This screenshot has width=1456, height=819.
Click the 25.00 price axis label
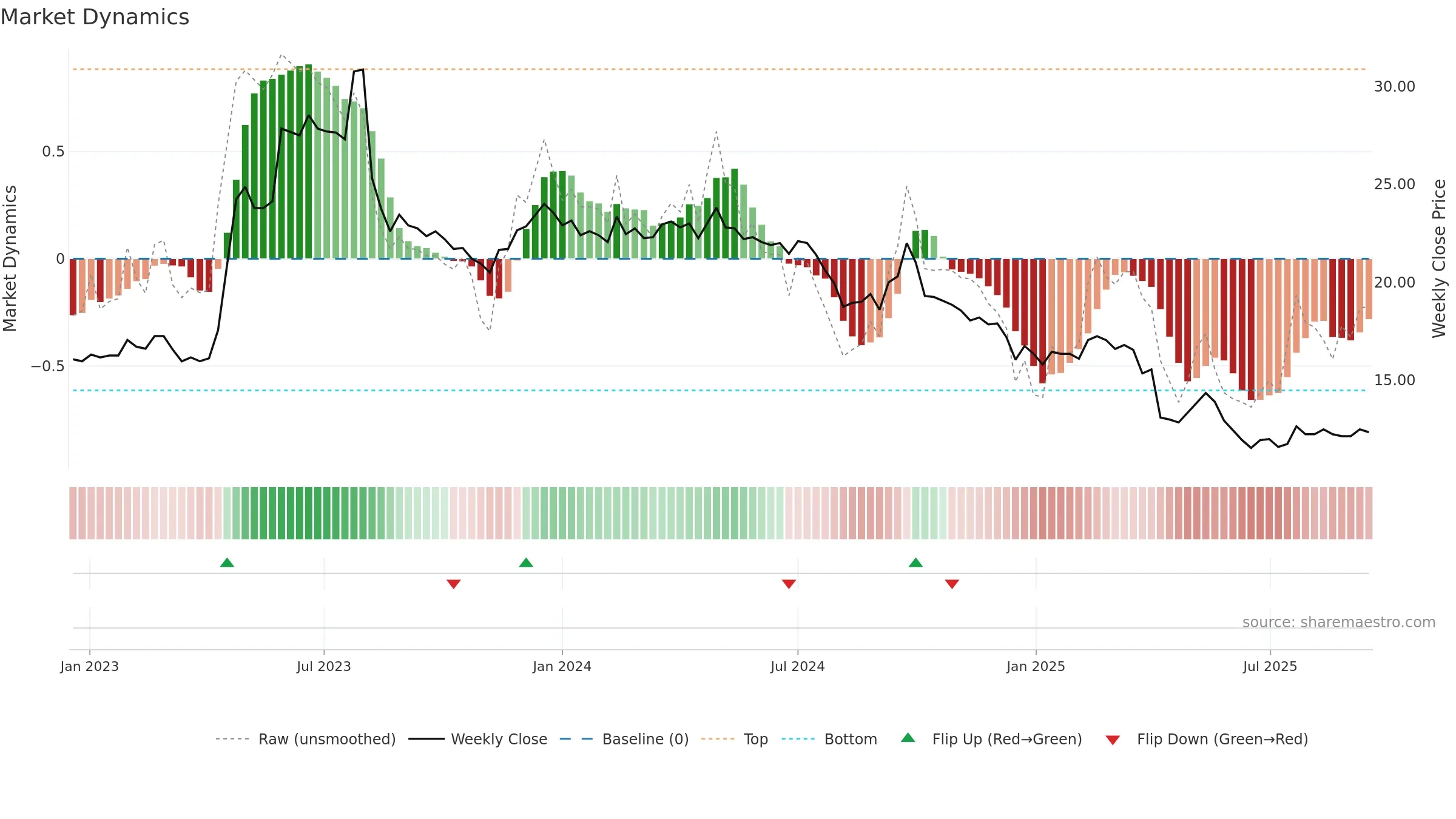1394,184
